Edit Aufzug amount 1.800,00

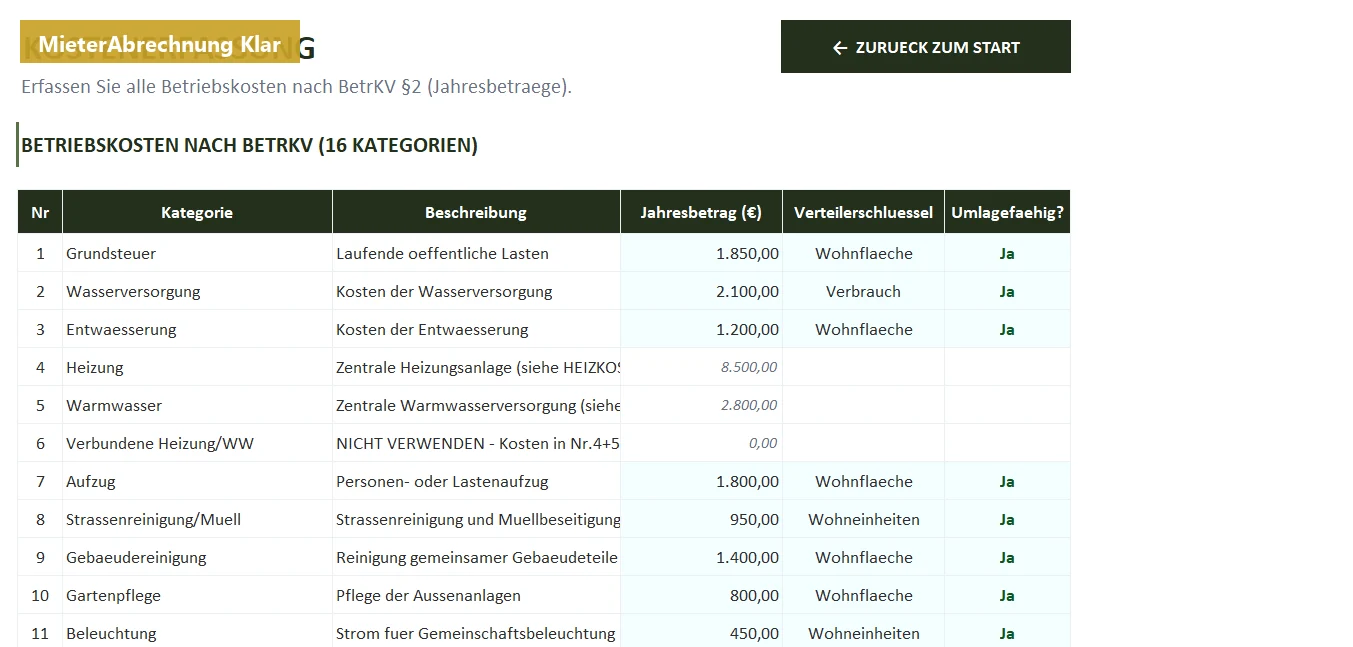(x=701, y=481)
